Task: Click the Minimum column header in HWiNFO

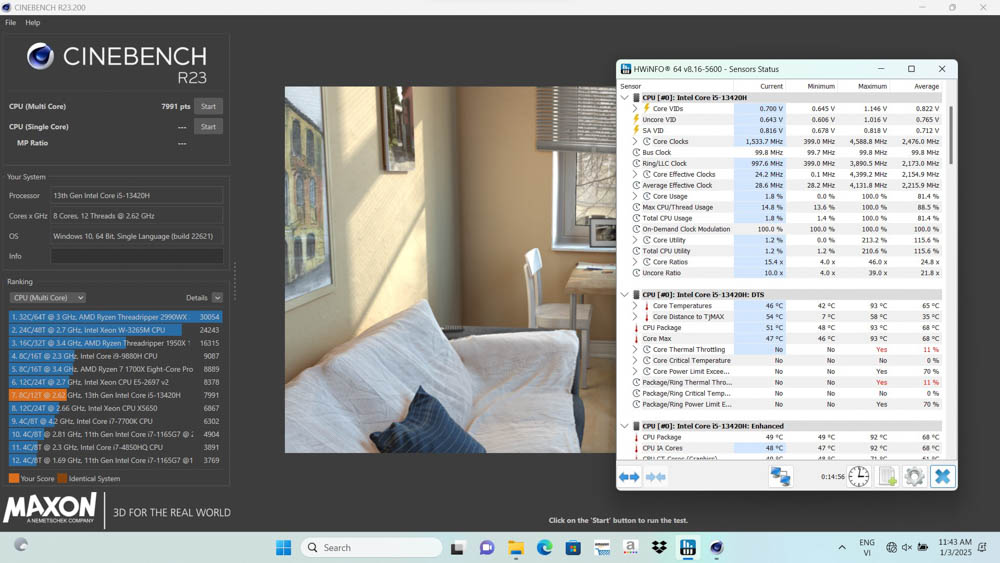Action: [x=821, y=86]
